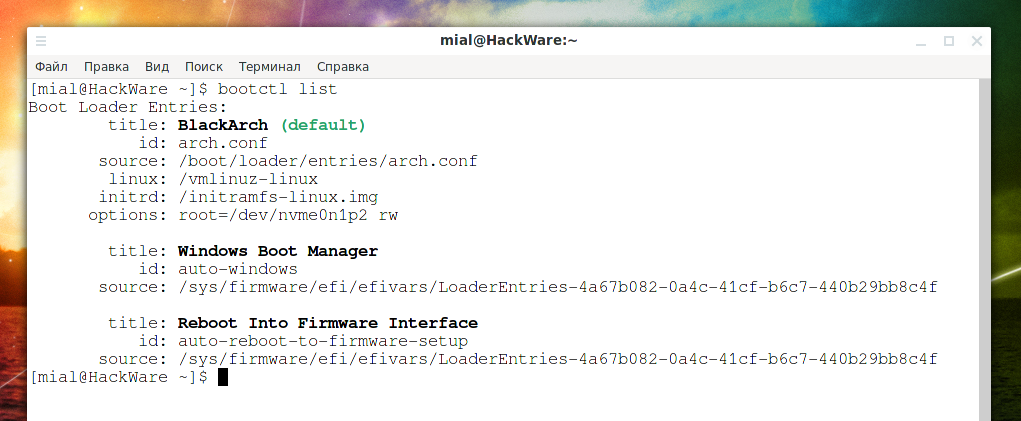Open the Справка menu
This screenshot has height=421, width=1021.
click(x=343, y=66)
